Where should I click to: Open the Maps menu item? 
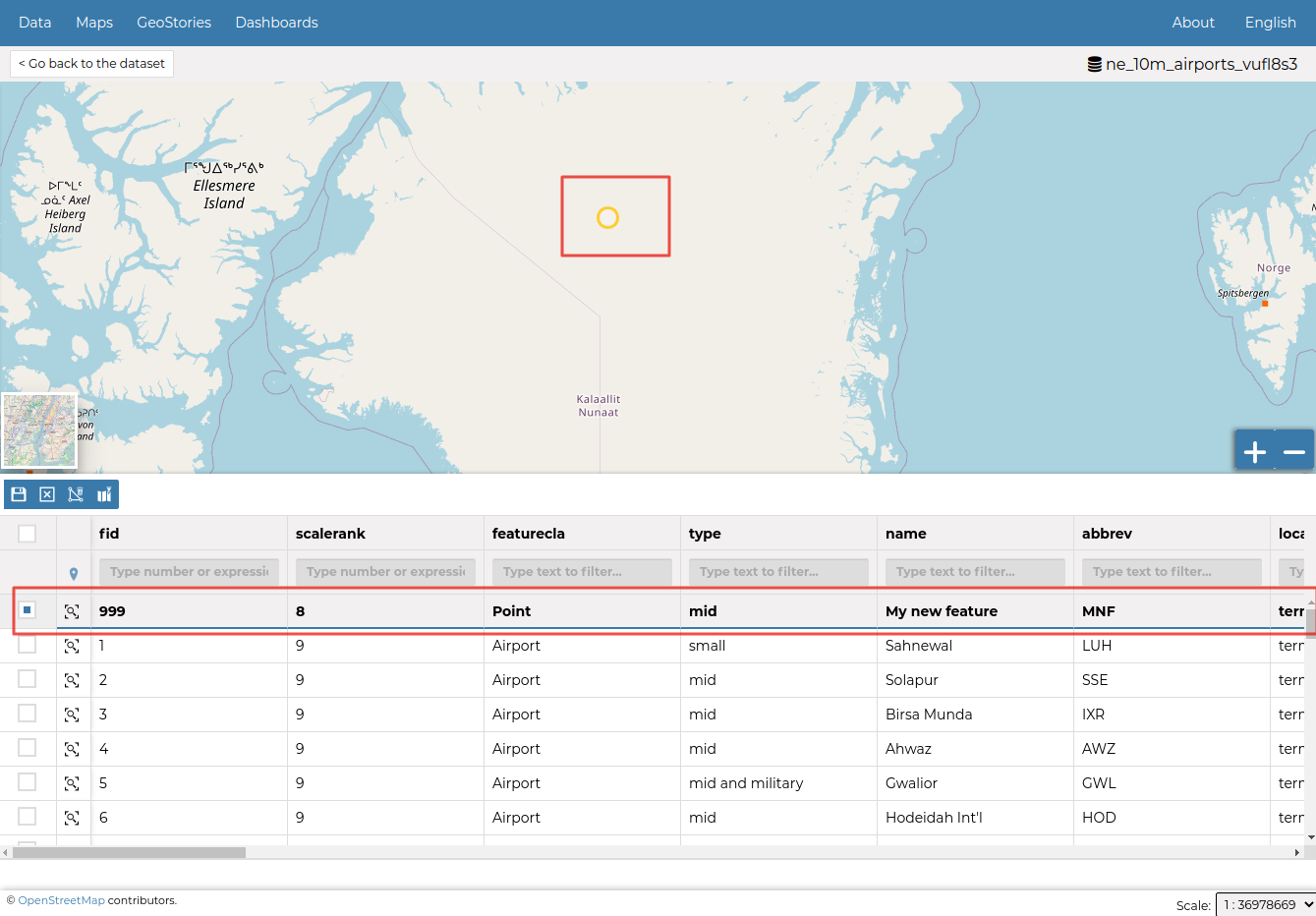coord(94,23)
